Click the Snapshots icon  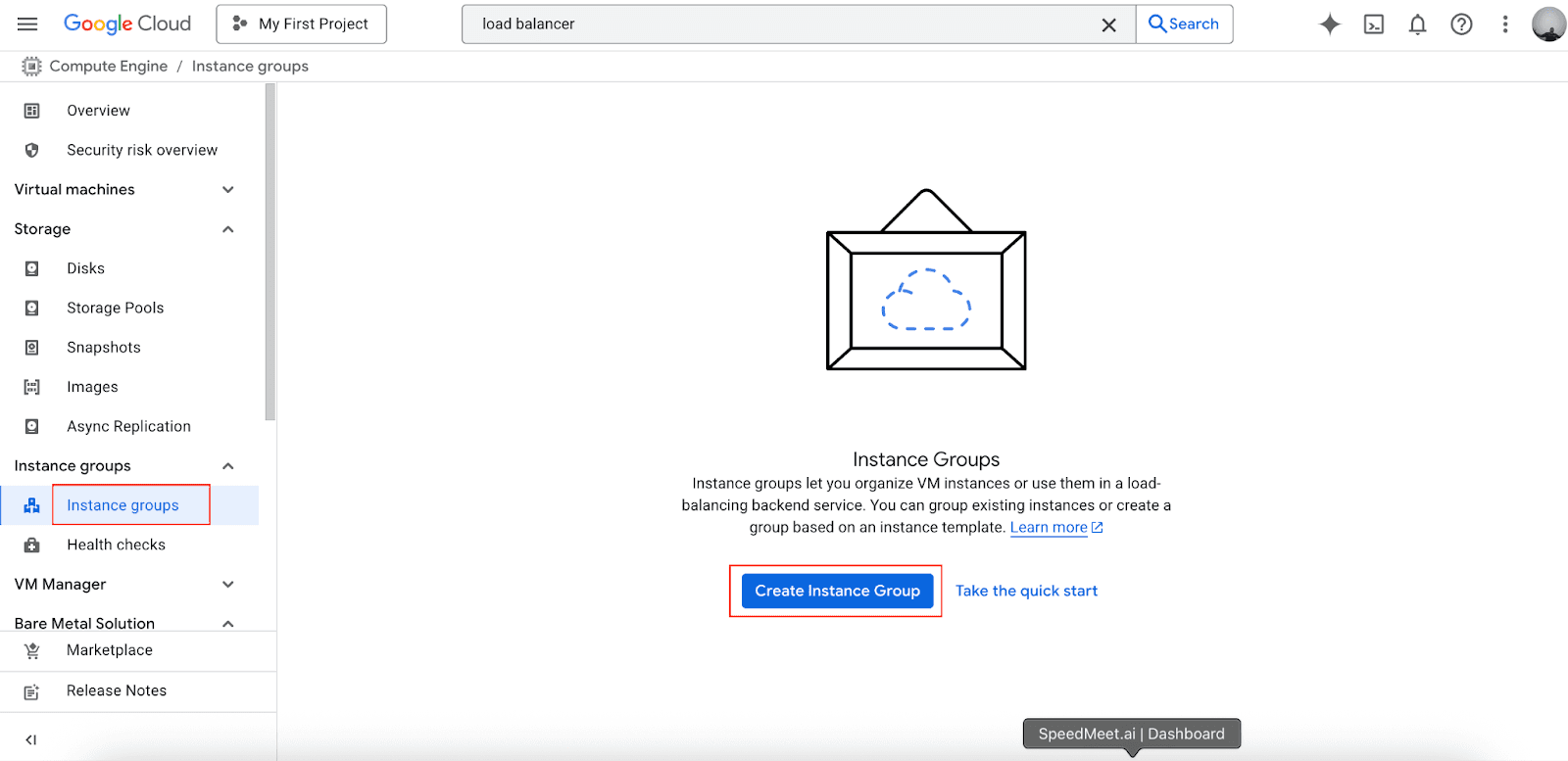point(31,348)
